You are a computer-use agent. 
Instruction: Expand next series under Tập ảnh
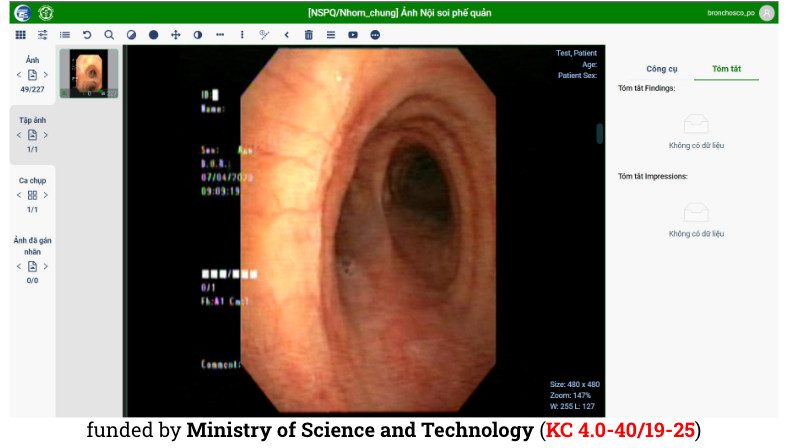point(45,135)
